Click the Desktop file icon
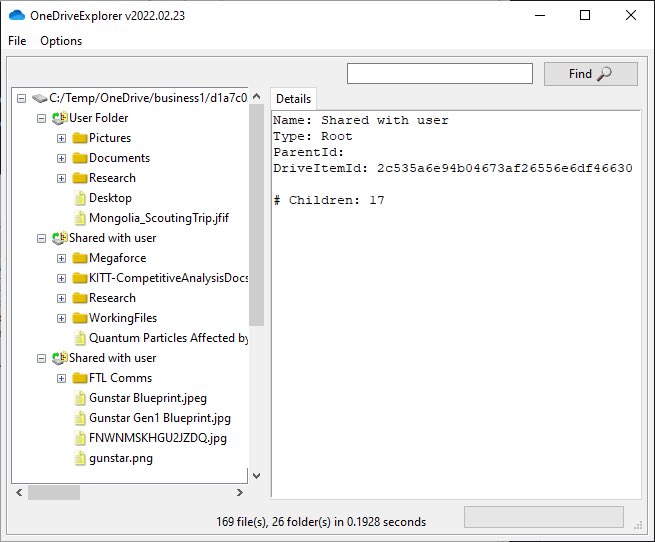 (80, 198)
